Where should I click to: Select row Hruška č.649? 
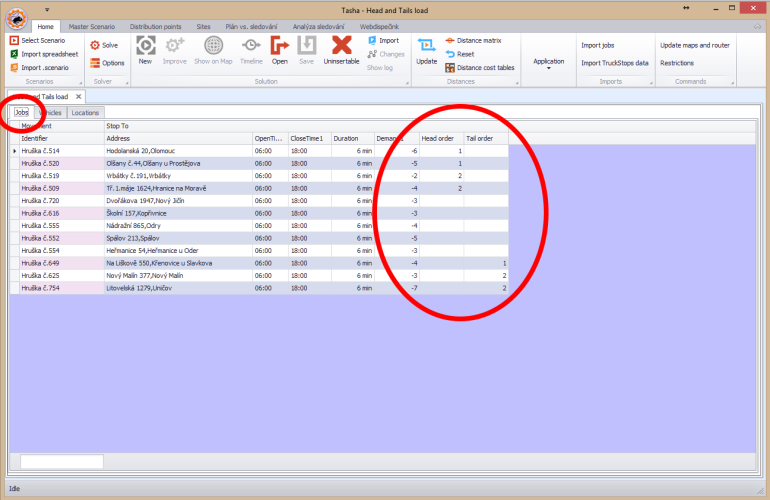pos(259,263)
